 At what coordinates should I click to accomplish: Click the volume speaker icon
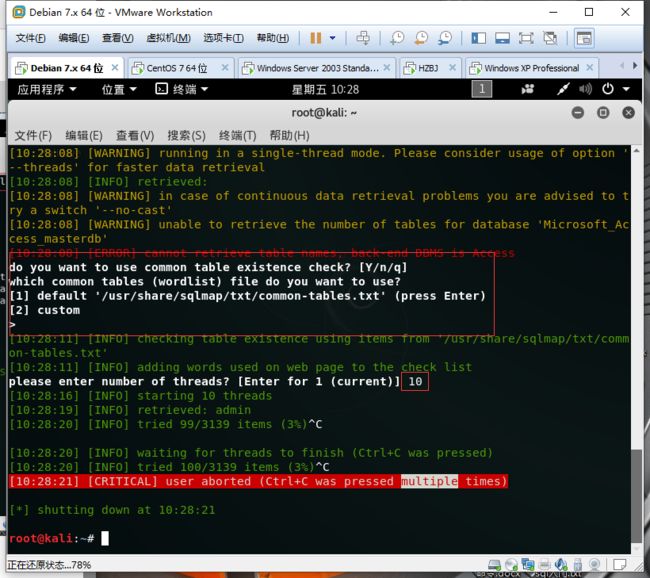(x=585, y=89)
